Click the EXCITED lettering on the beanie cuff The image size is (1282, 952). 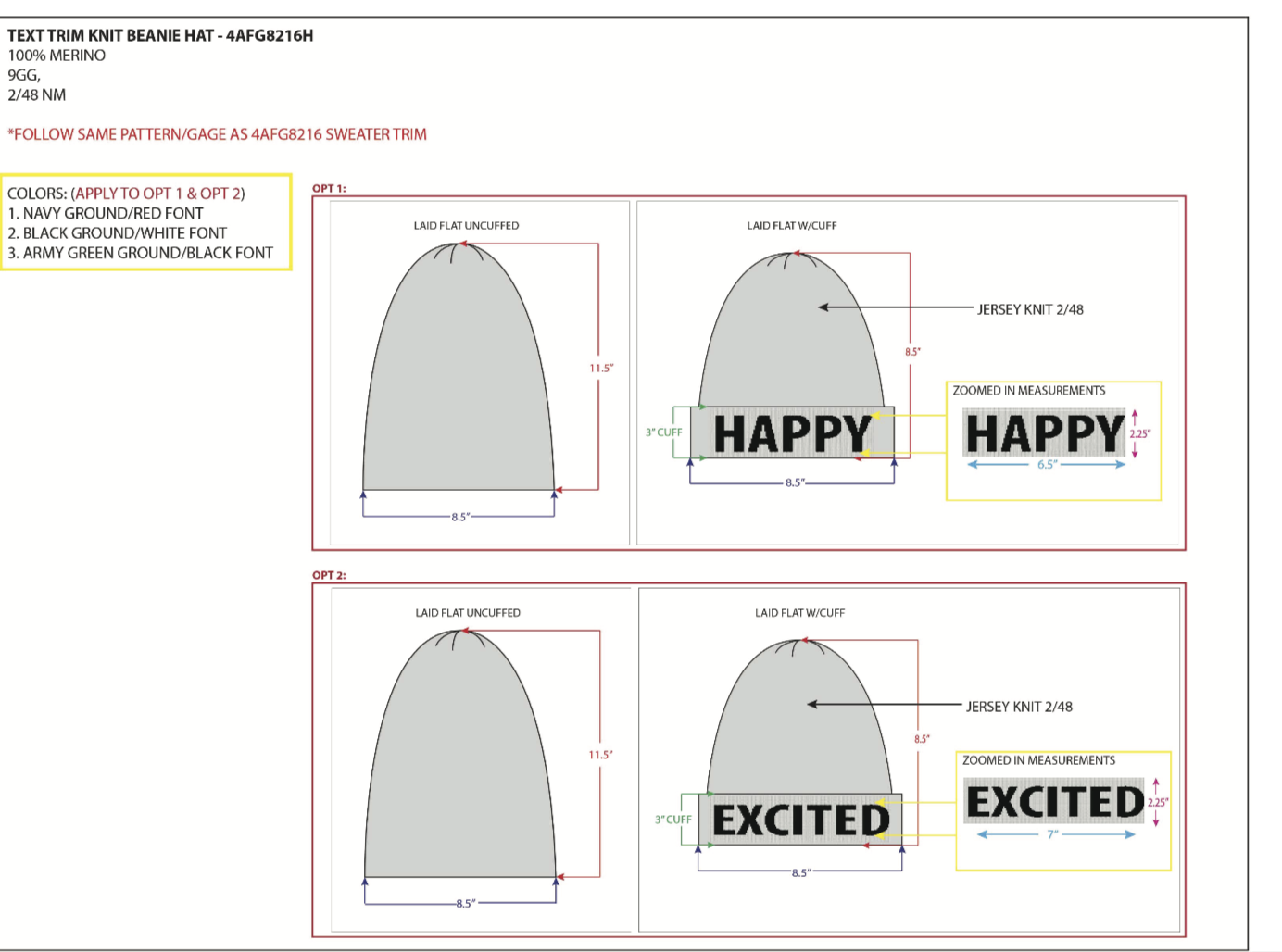tap(801, 820)
